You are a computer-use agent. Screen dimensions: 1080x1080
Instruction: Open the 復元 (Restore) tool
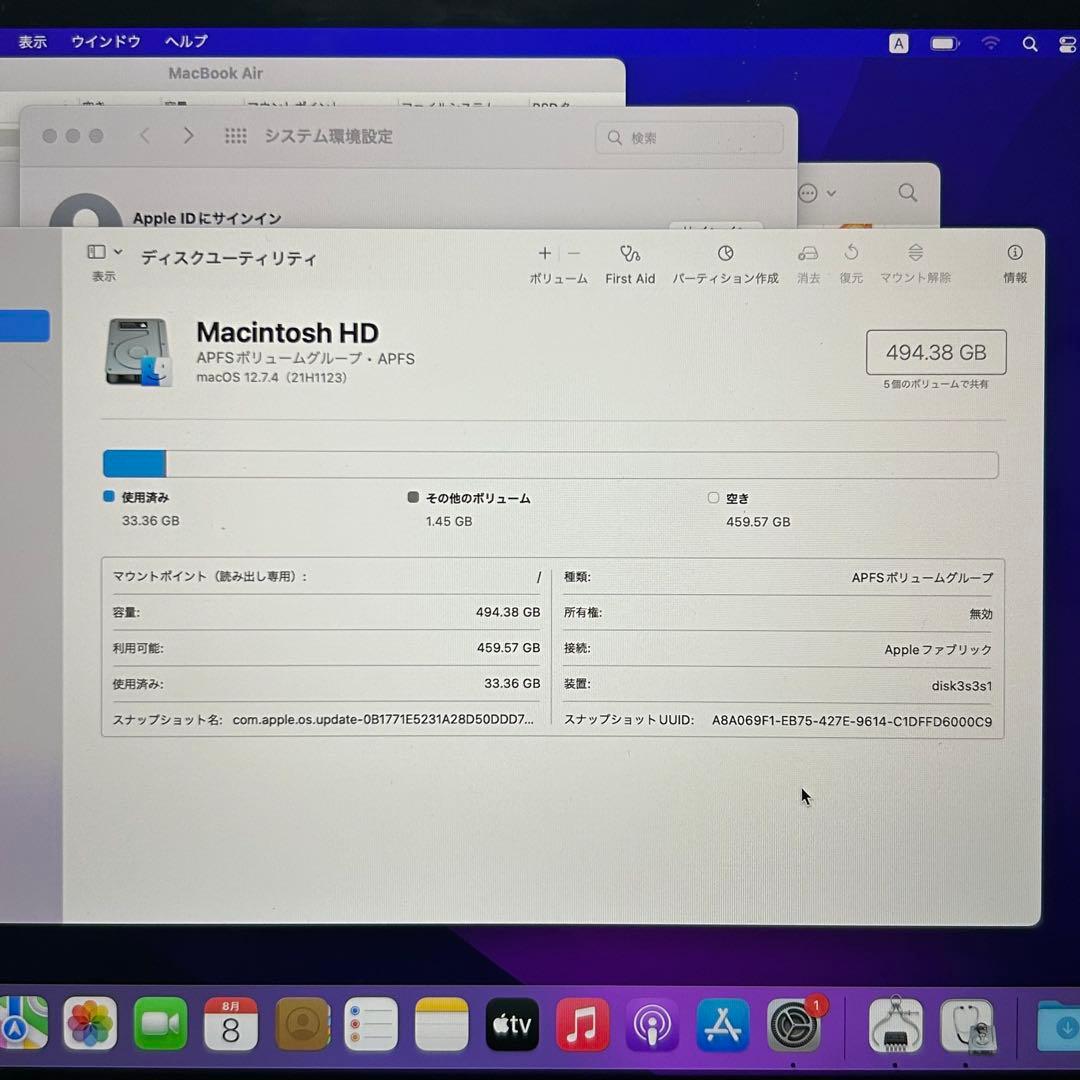851,262
